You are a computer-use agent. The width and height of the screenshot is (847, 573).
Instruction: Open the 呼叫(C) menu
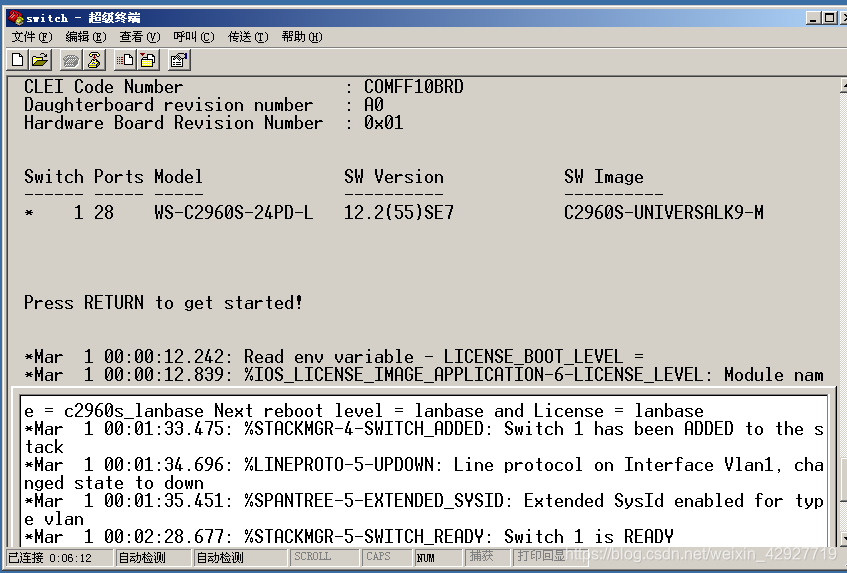pyautogui.click(x=194, y=37)
